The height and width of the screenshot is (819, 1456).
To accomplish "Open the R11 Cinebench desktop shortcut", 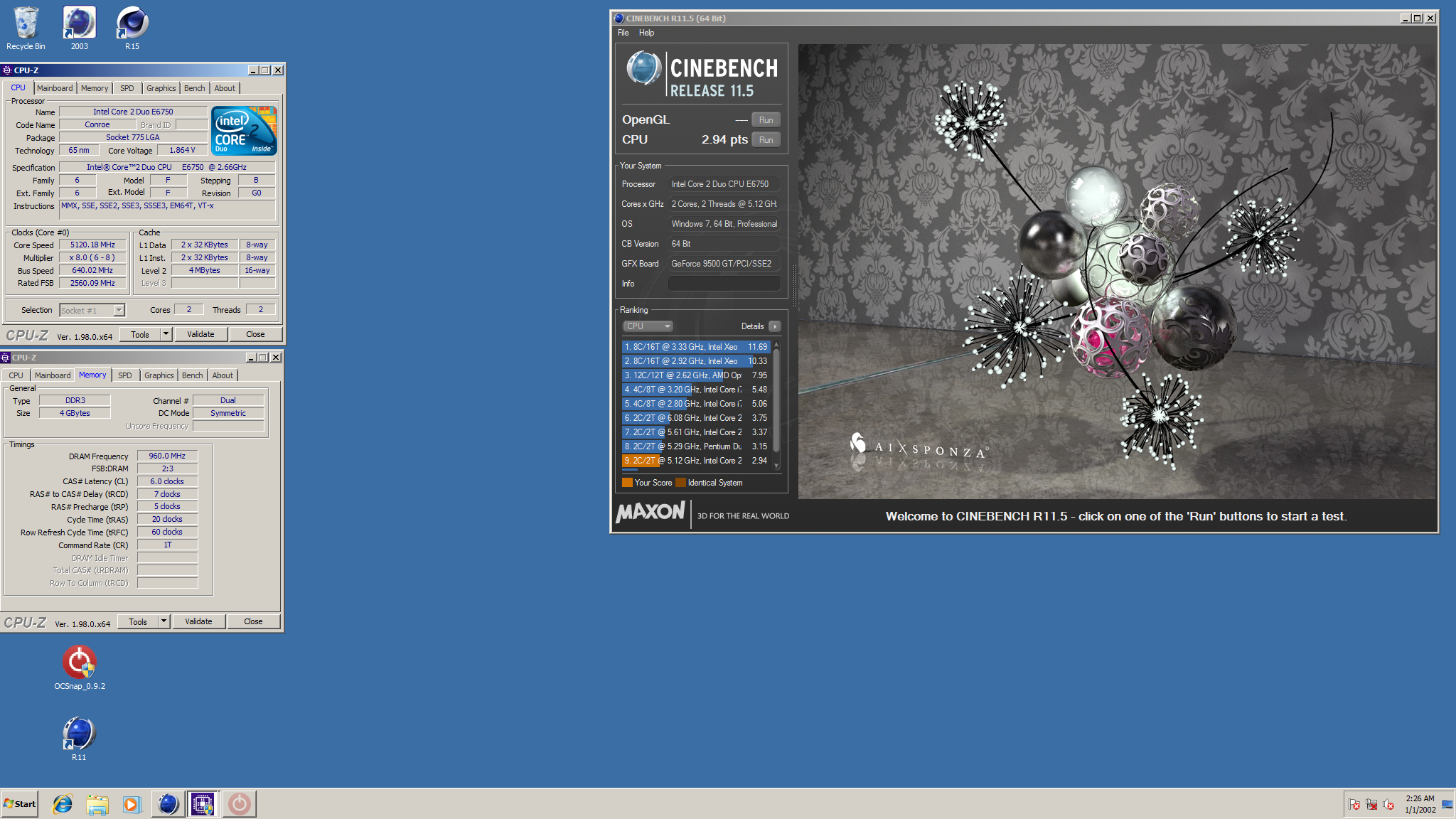I will click(x=79, y=738).
